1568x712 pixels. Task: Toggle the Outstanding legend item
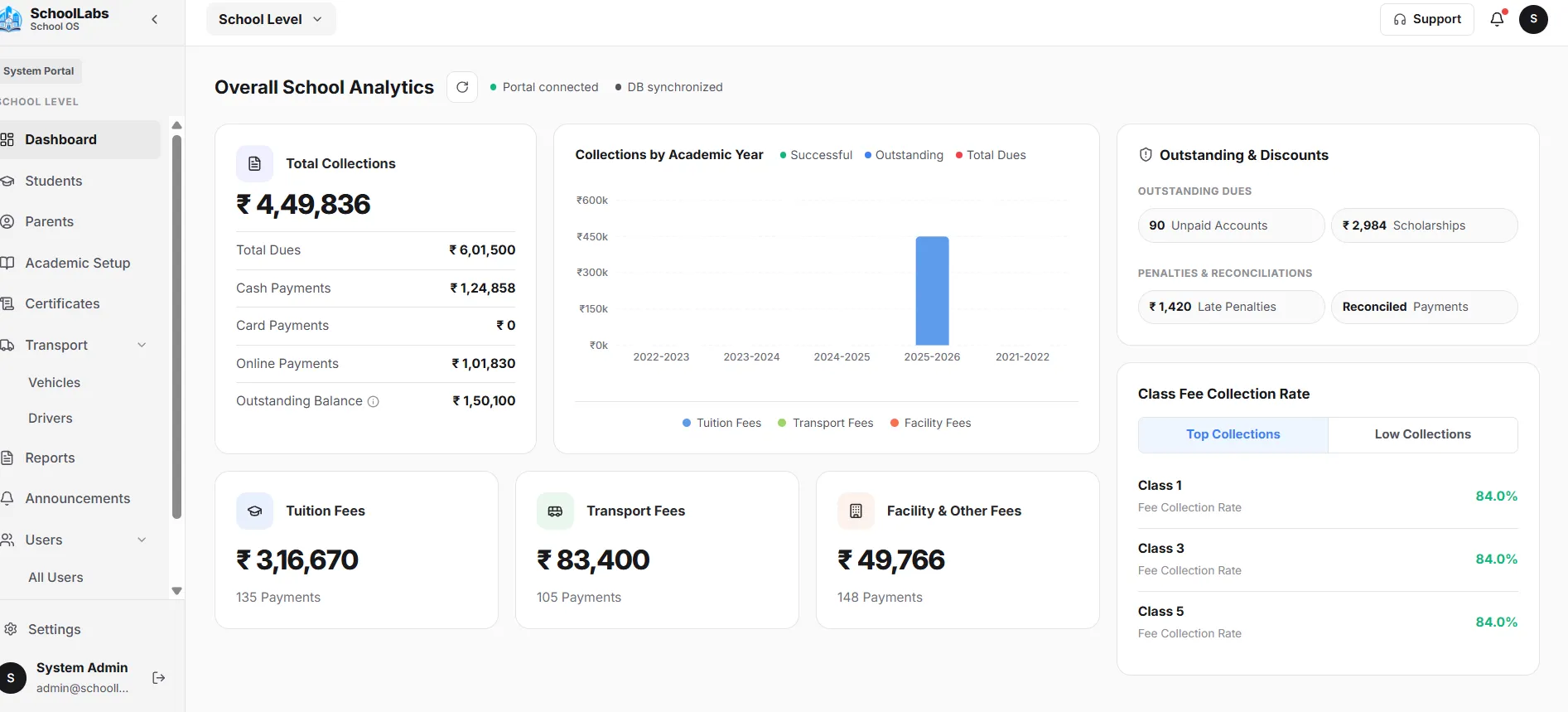904,155
